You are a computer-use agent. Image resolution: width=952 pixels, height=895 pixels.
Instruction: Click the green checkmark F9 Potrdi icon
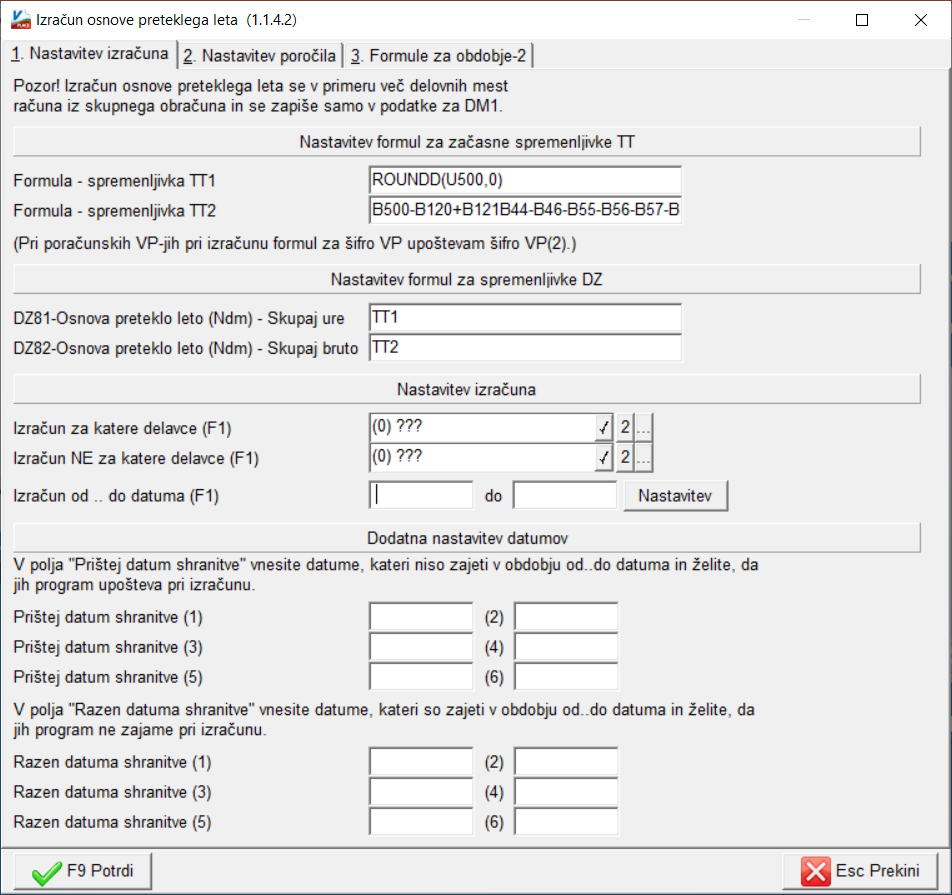47,873
